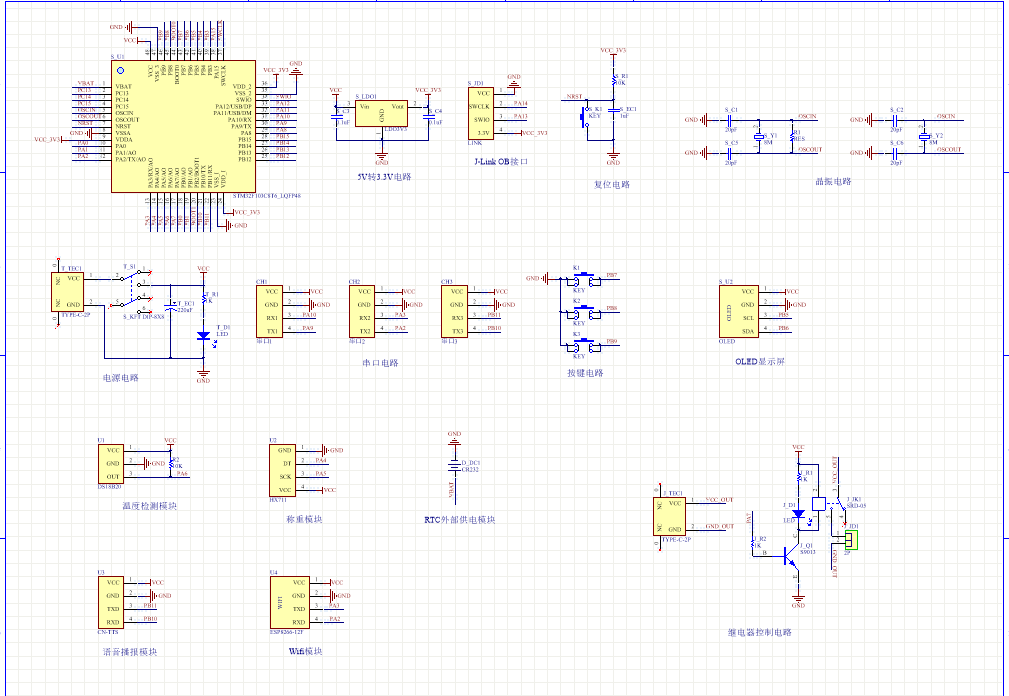Image resolution: width=1009 pixels, height=696 pixels.
Task: Select the power slide switch T_S1
Action: (x=132, y=290)
